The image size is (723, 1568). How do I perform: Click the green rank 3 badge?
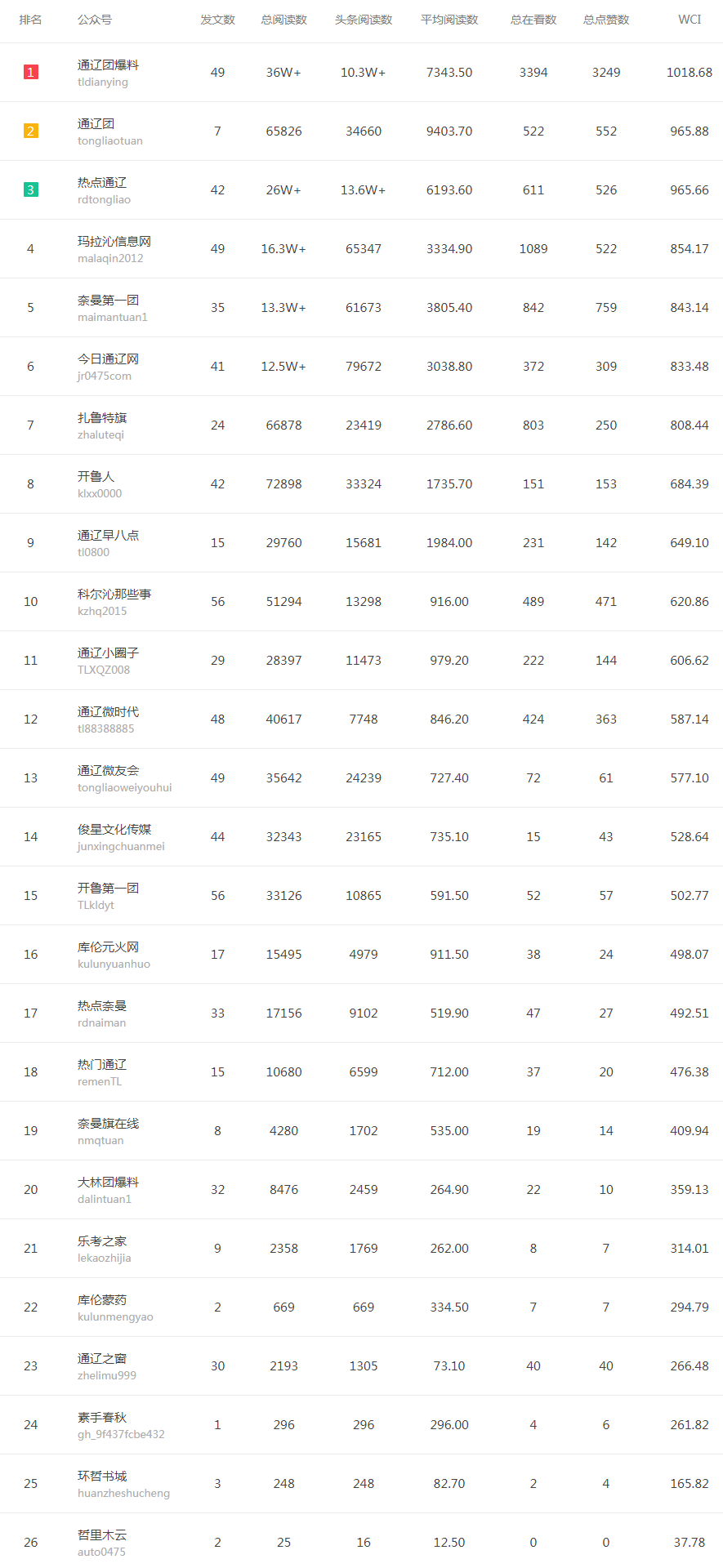point(31,190)
